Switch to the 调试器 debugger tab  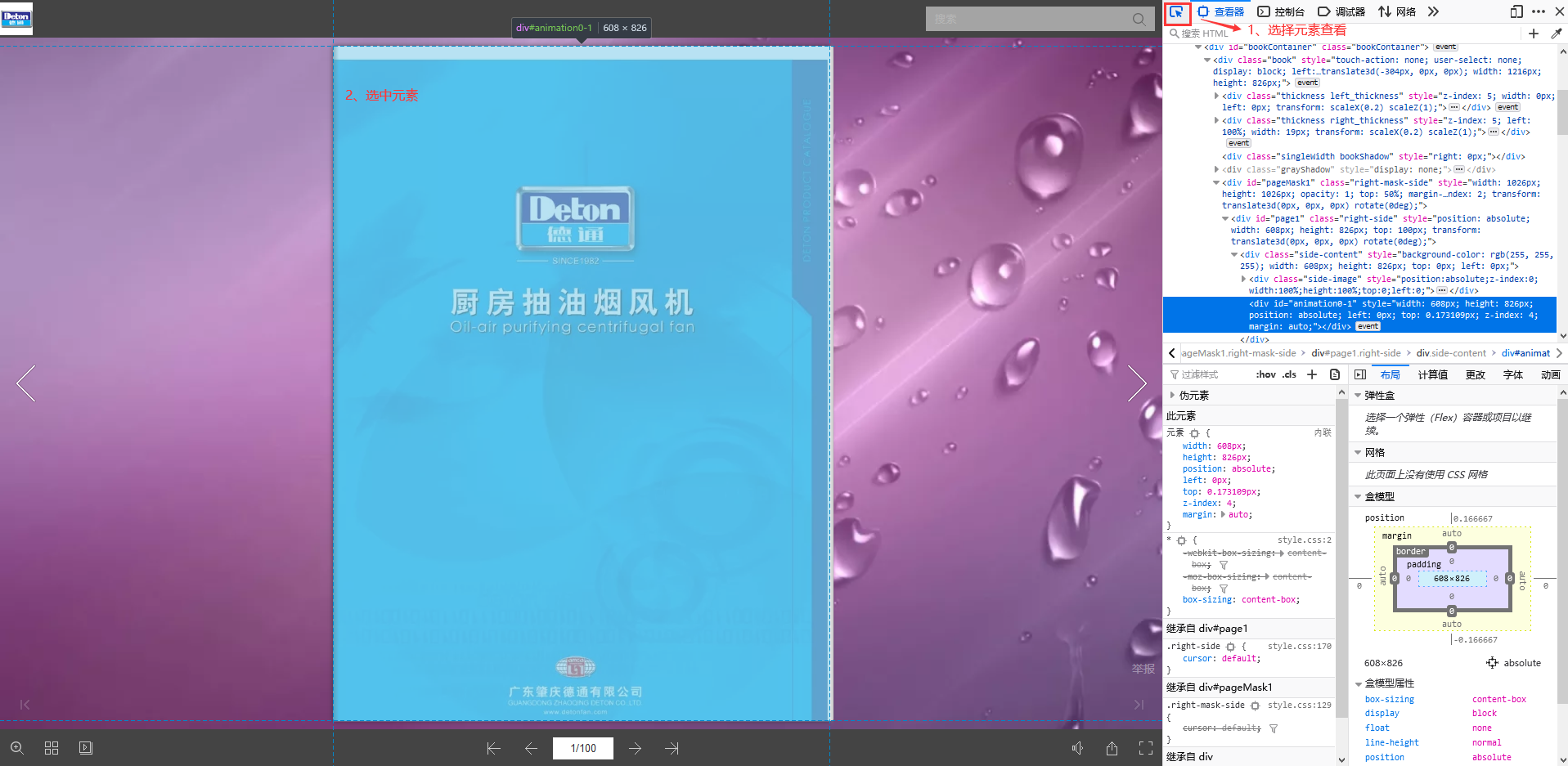tap(1341, 11)
